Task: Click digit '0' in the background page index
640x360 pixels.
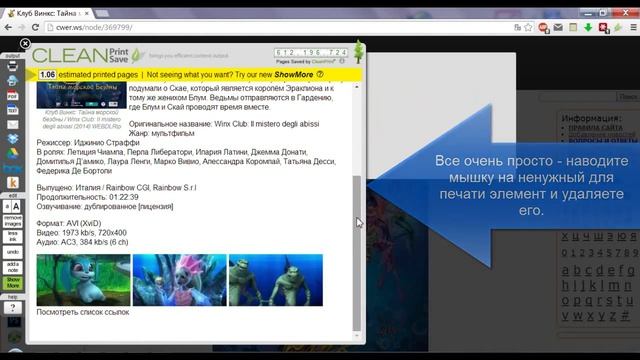Action: (x=564, y=253)
